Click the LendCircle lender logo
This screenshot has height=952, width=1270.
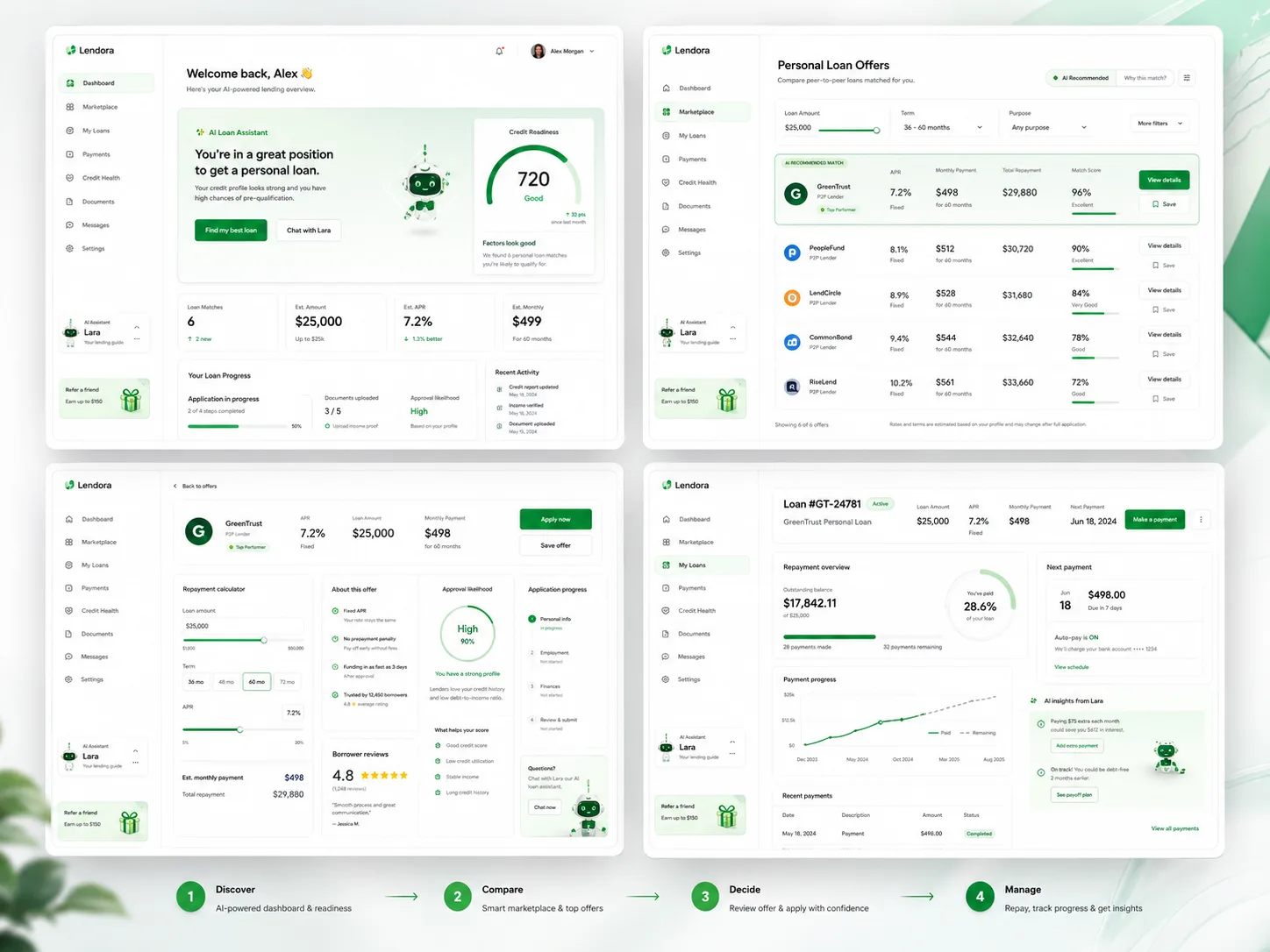(x=792, y=297)
